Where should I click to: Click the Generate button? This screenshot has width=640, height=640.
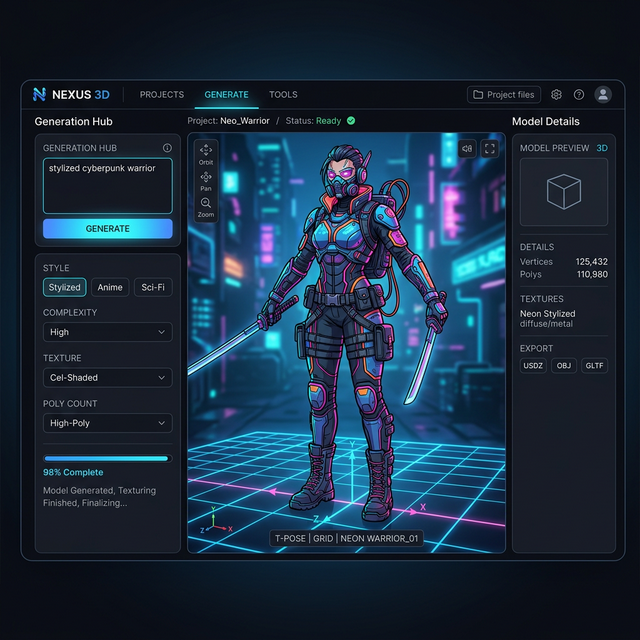[108, 229]
